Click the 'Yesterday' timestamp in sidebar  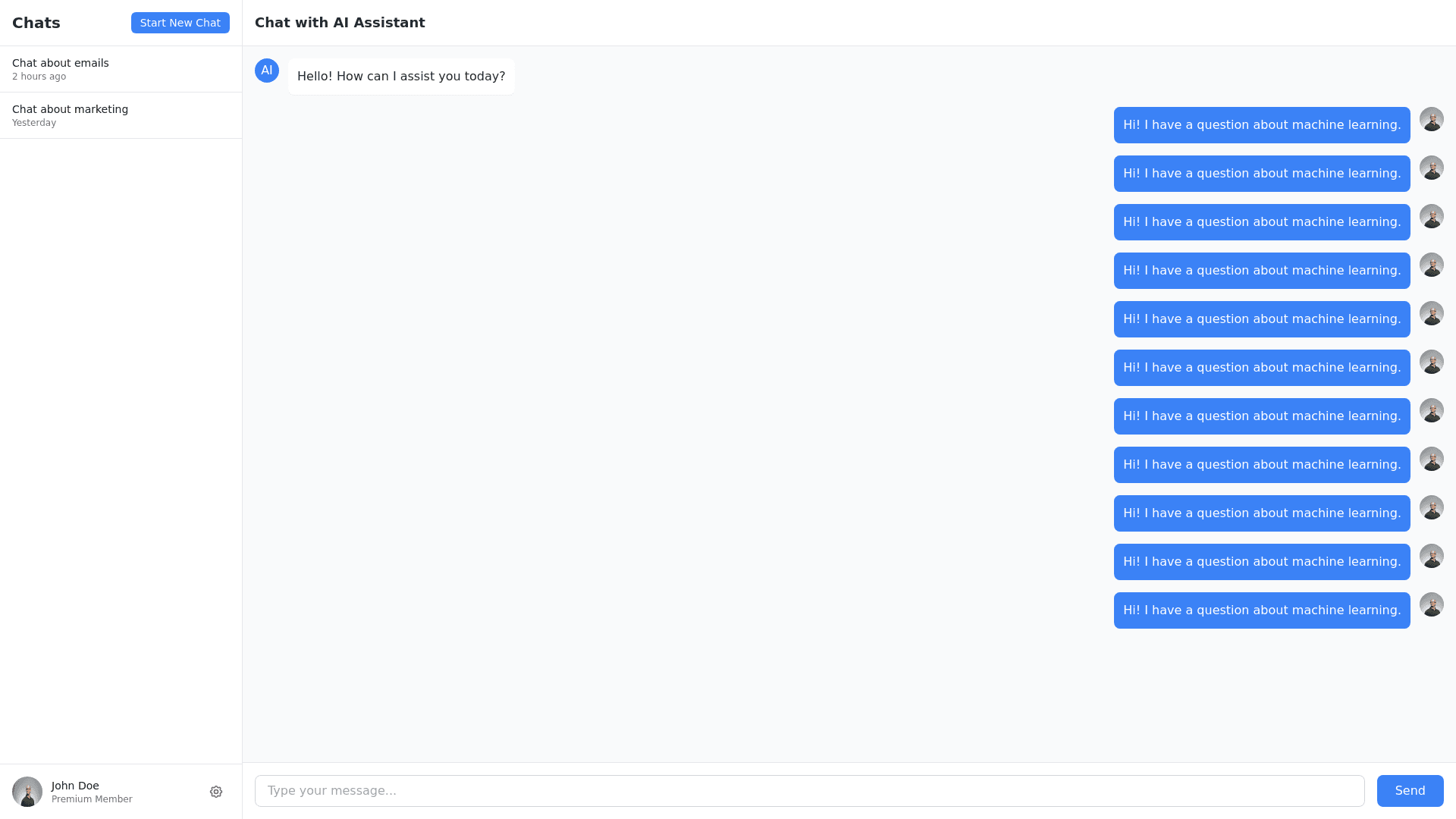pos(34,123)
